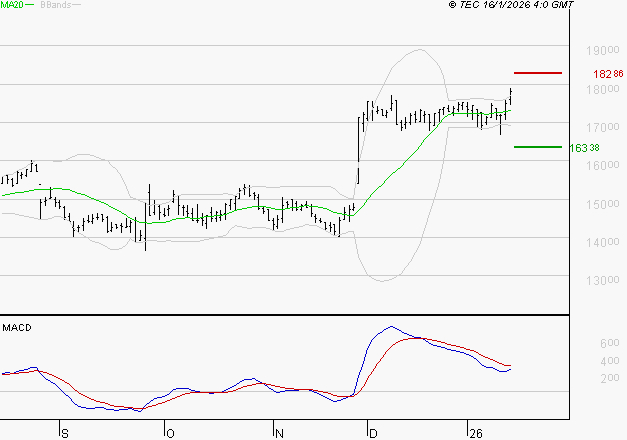This screenshot has width=627, height=440.
Task: Click the green support level line
Action: coord(538,147)
